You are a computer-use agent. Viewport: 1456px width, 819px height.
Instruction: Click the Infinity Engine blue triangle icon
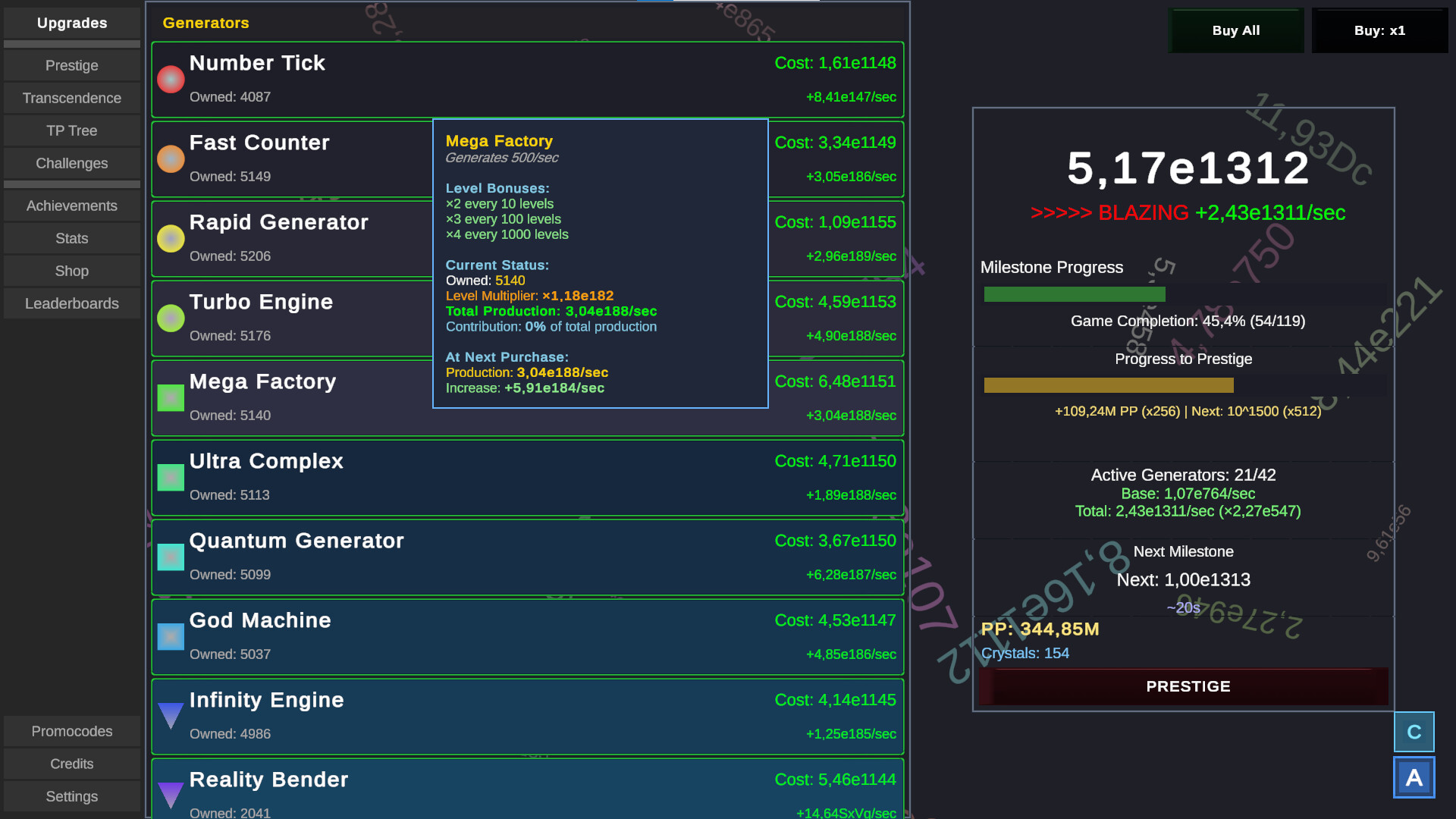170,716
